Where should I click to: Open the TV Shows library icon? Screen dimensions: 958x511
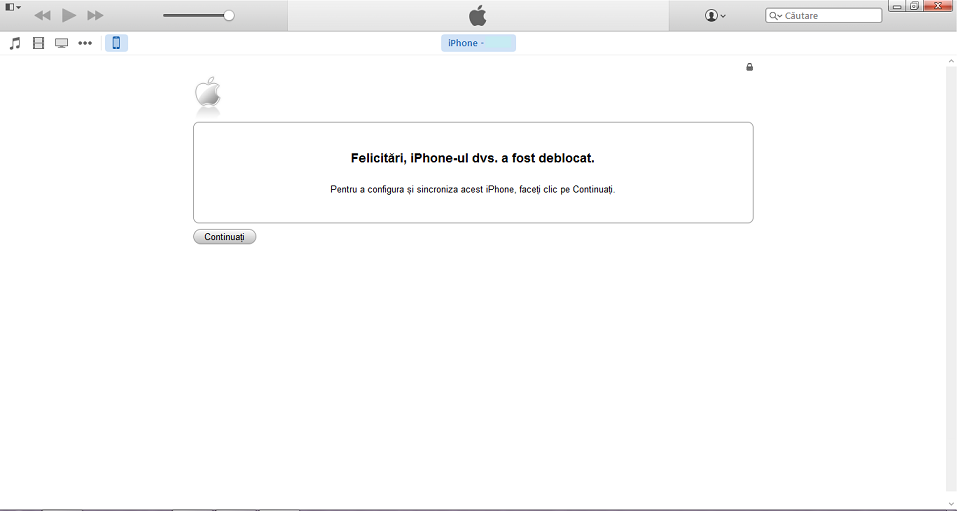(x=62, y=43)
